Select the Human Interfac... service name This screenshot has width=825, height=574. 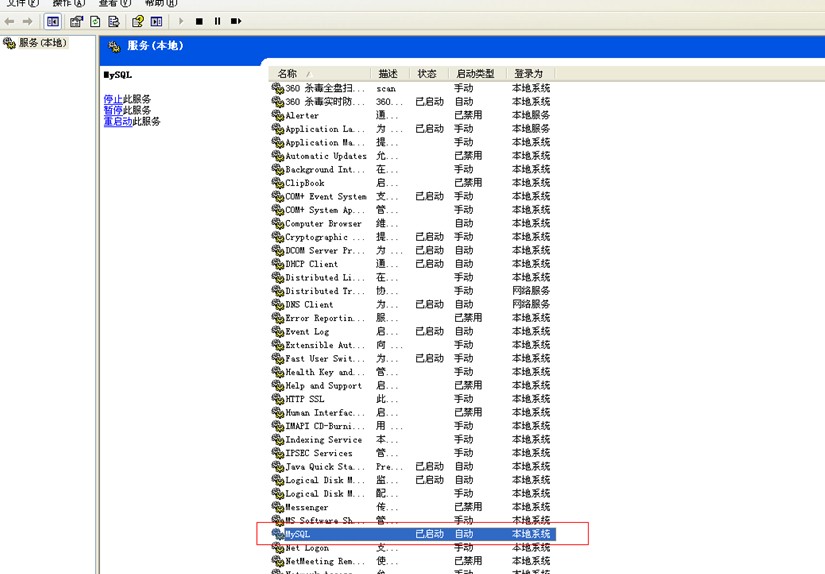pos(325,412)
